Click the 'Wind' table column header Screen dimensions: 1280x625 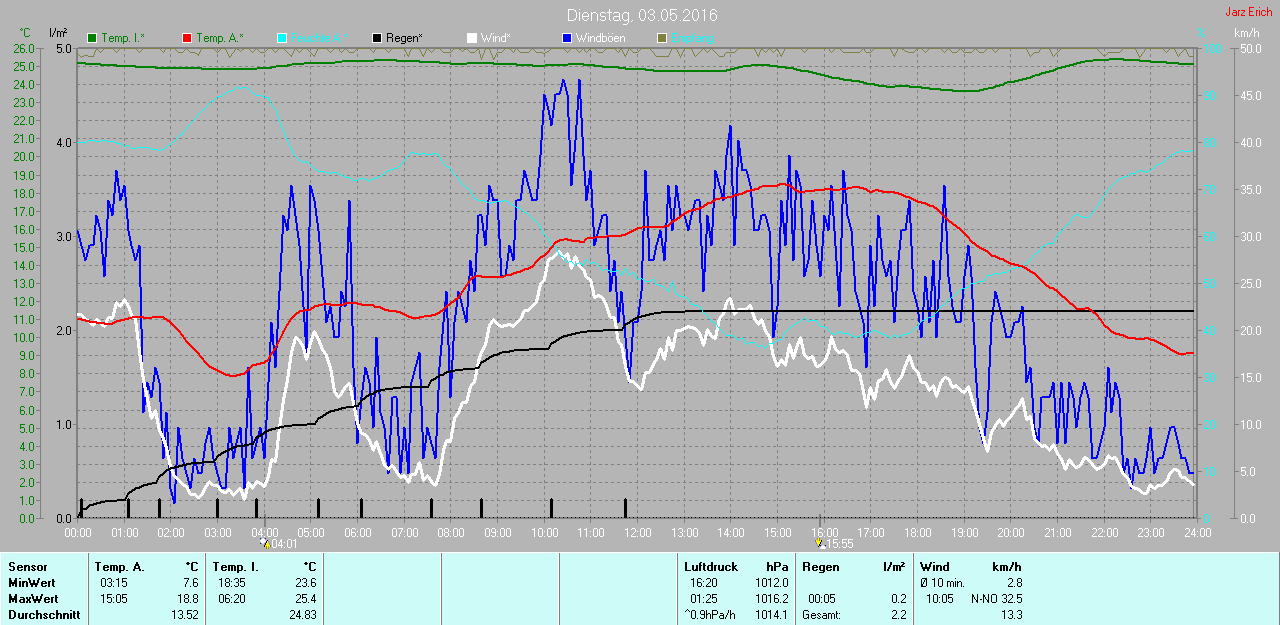tap(935, 567)
